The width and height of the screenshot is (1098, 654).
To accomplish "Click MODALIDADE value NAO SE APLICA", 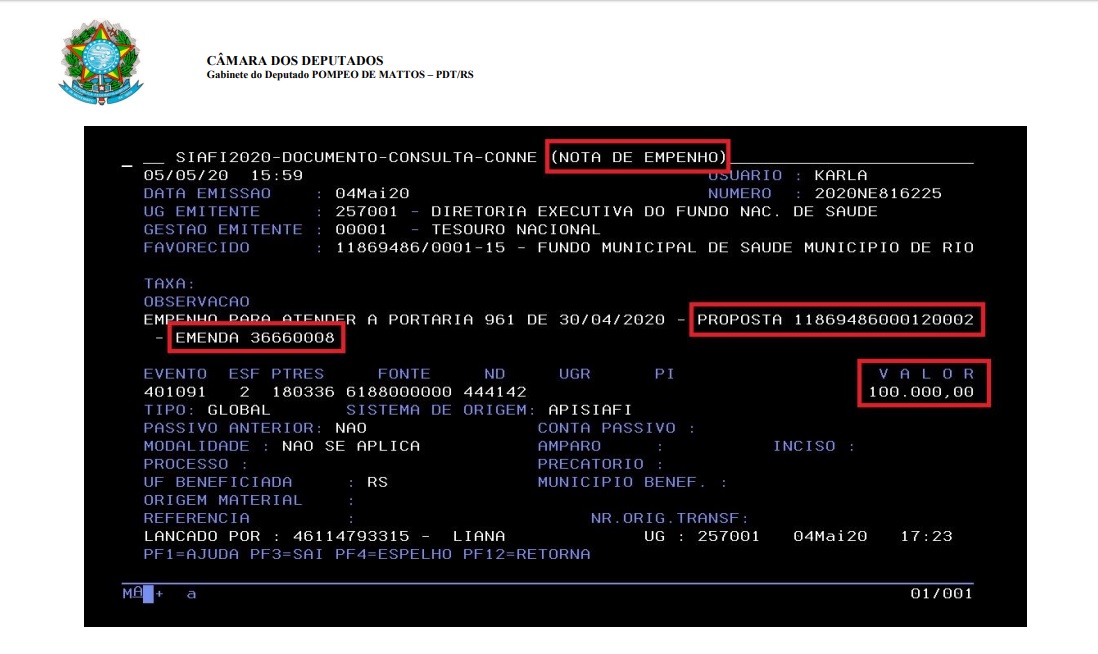I will tap(351, 447).
